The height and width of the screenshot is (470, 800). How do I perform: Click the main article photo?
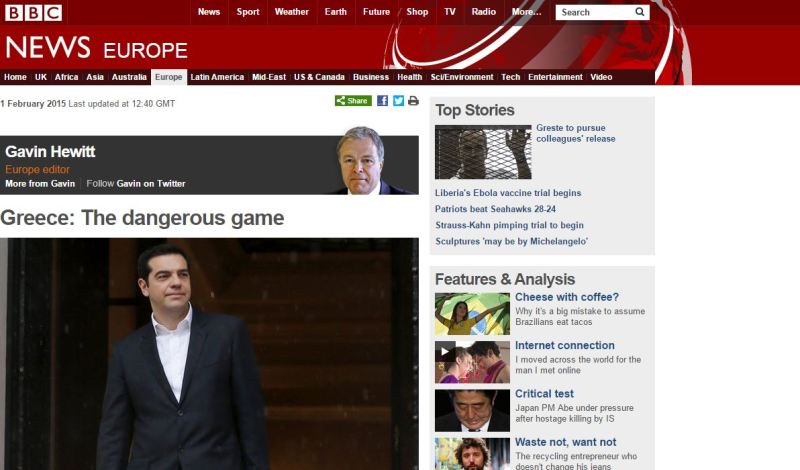[x=209, y=354]
